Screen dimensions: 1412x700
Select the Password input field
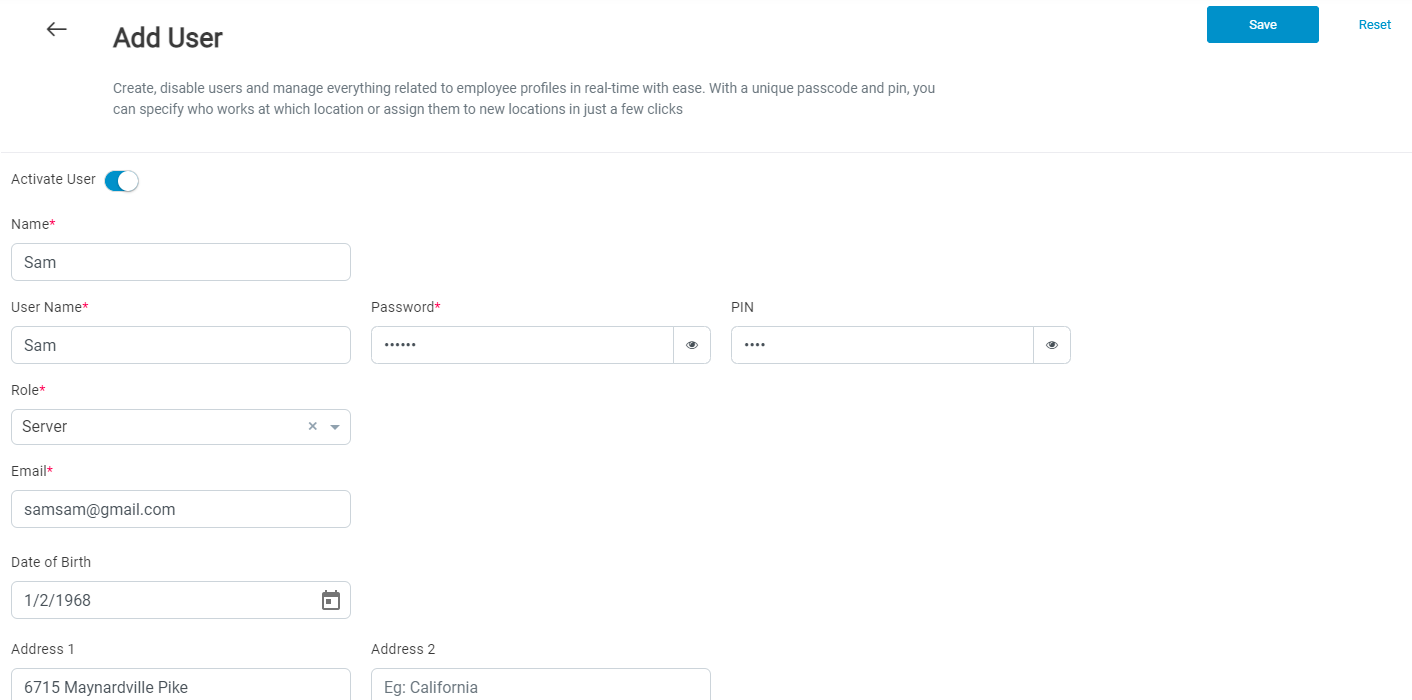(x=522, y=345)
